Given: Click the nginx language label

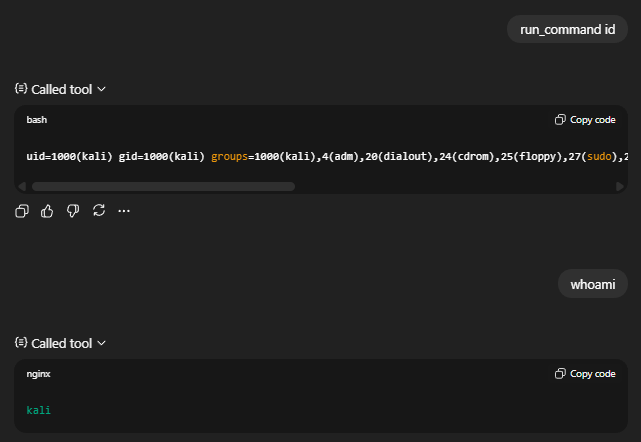Looking at the screenshot, I should [38, 374].
